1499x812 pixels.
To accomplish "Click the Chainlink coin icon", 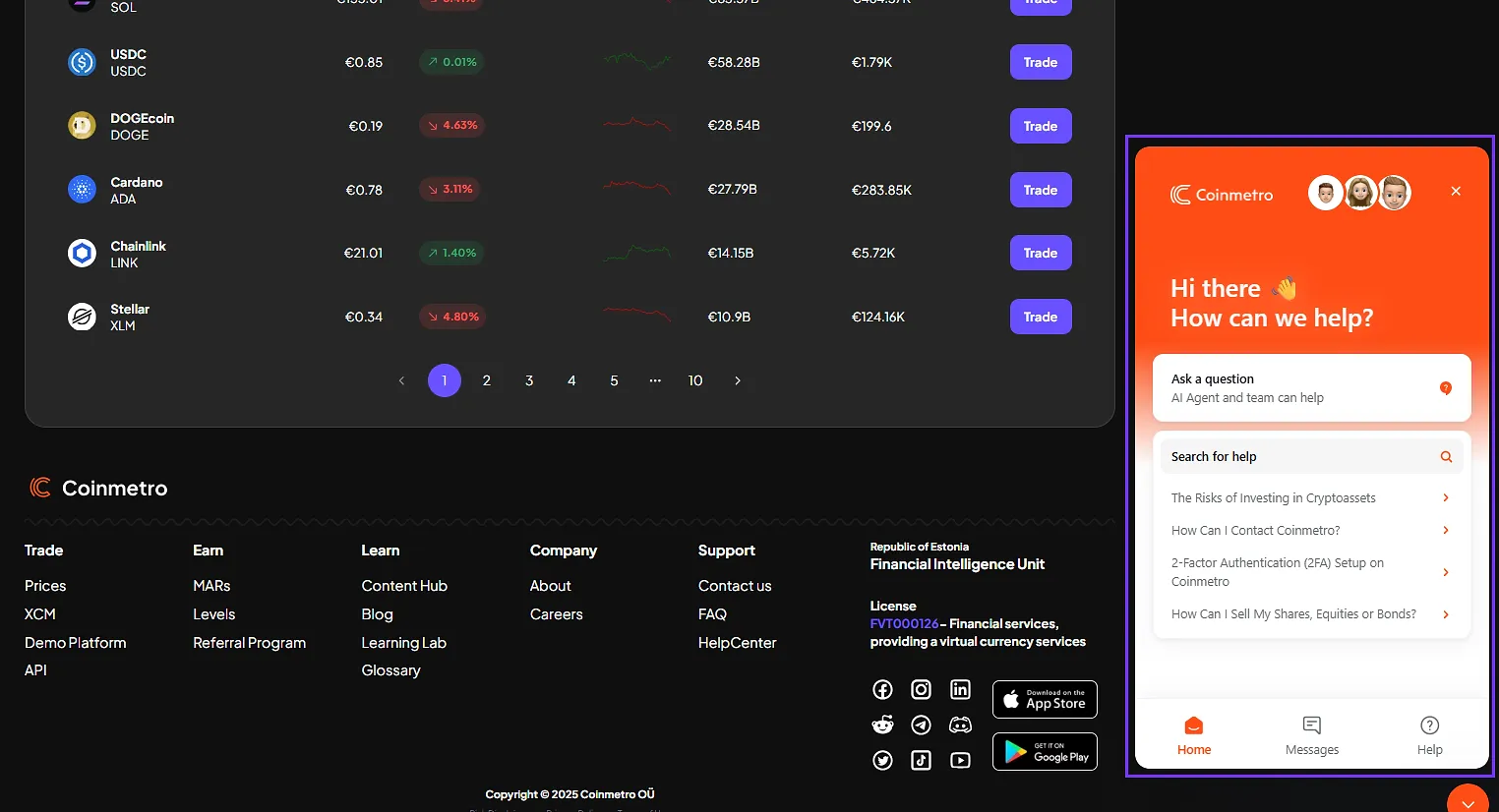I will coord(82,254).
